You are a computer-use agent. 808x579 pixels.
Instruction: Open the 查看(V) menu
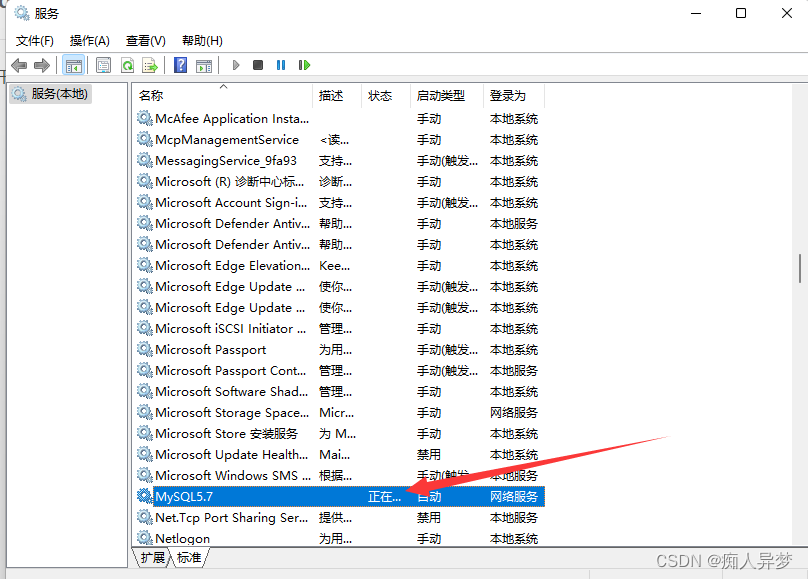pyautogui.click(x=146, y=41)
